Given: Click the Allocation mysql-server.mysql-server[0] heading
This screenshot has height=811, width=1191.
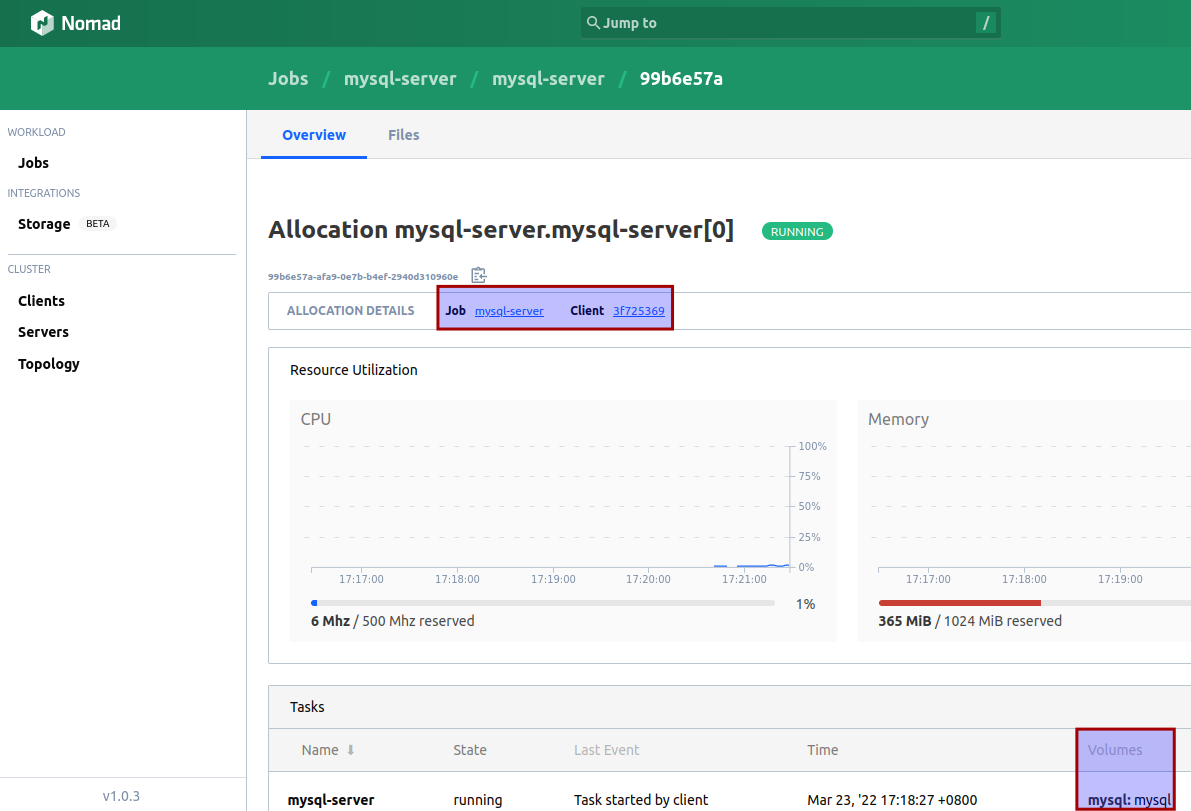Looking at the screenshot, I should (x=501, y=230).
